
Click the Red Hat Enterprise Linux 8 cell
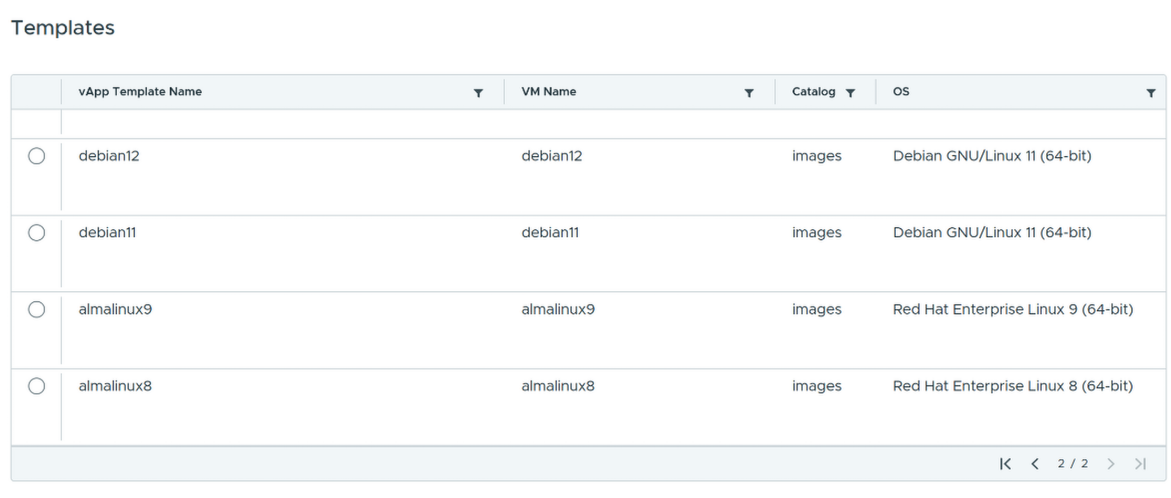tap(1013, 386)
